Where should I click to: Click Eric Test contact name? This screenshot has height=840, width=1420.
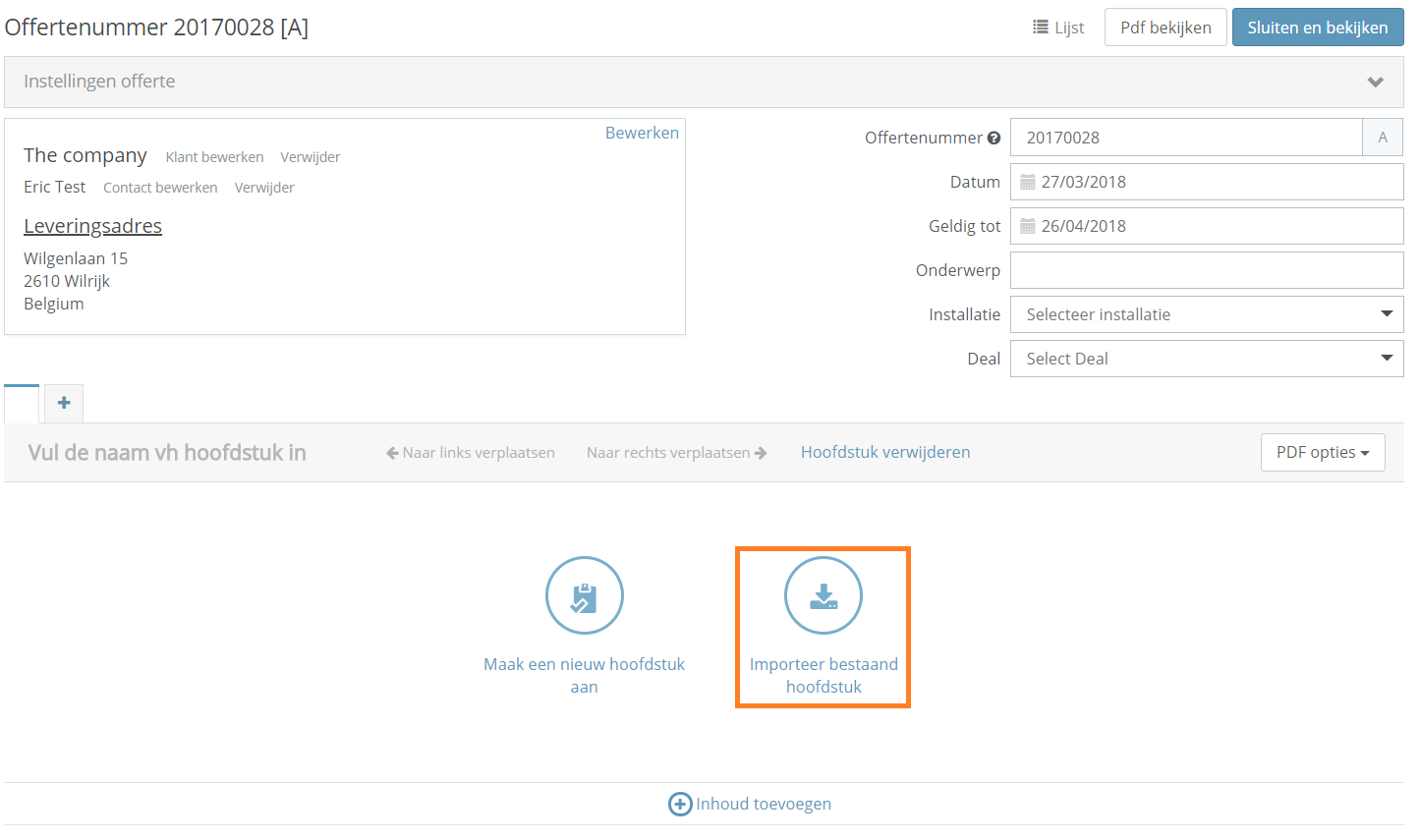pos(55,187)
